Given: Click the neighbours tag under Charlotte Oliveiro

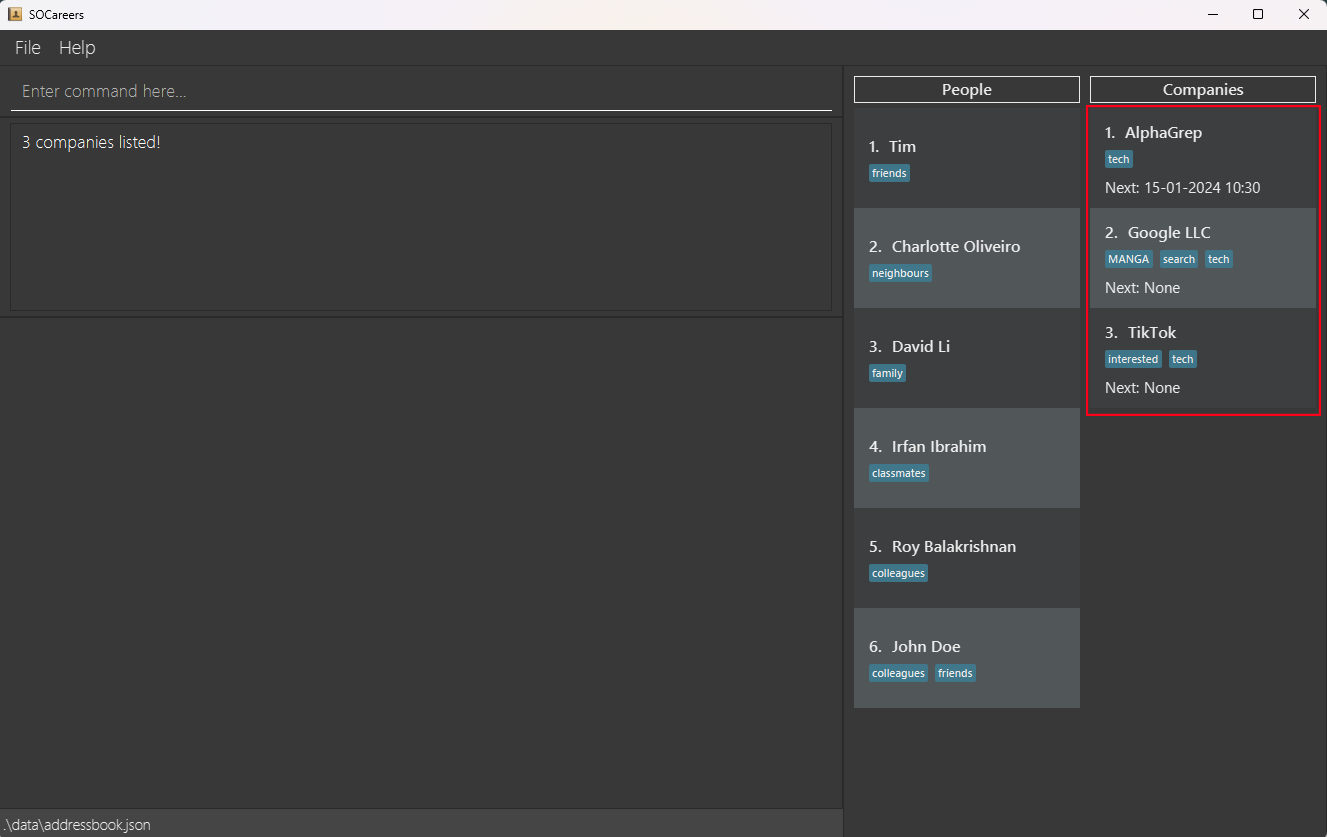Looking at the screenshot, I should (900, 273).
